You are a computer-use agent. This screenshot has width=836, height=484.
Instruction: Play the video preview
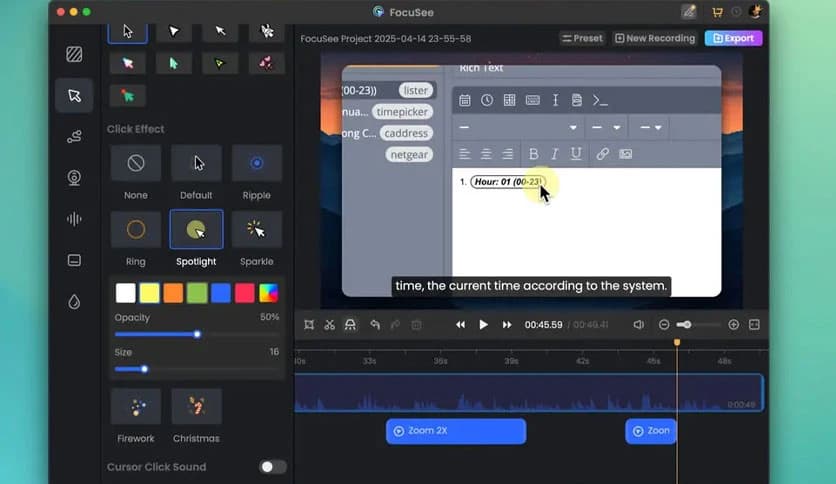483,325
